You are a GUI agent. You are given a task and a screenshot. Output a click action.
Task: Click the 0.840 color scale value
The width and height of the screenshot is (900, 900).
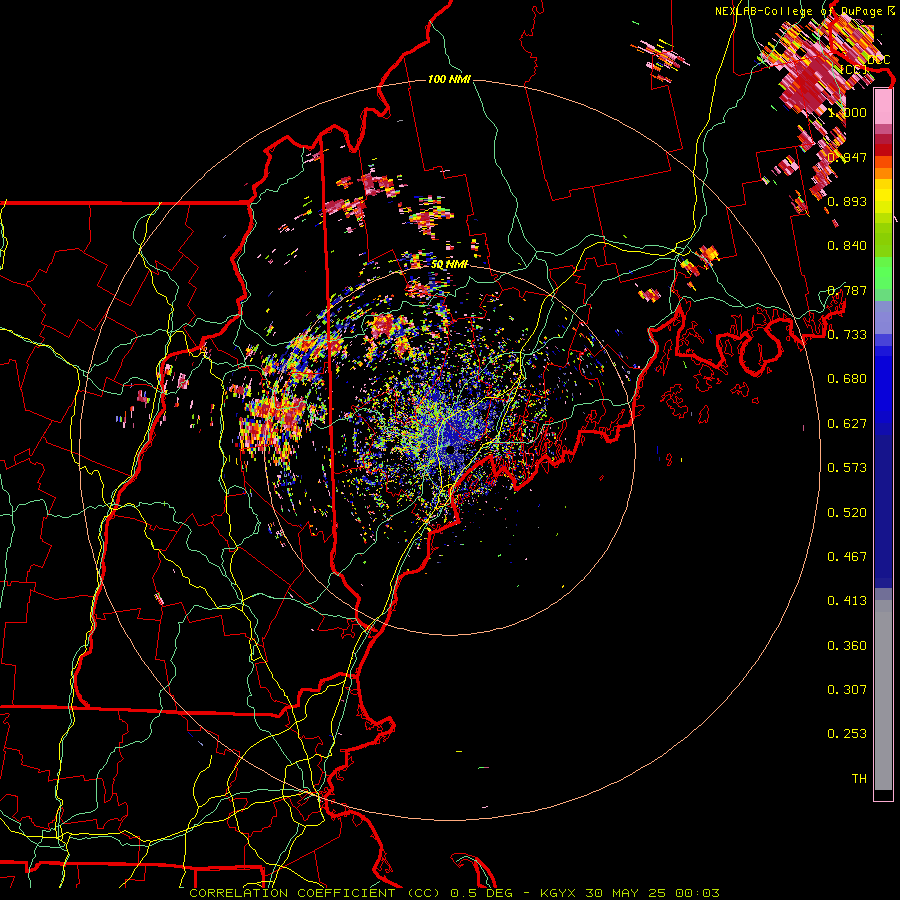pos(847,246)
